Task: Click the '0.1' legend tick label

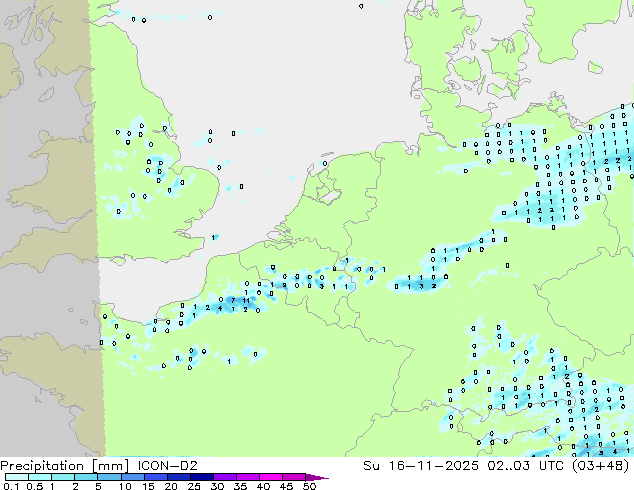Action: [11, 486]
